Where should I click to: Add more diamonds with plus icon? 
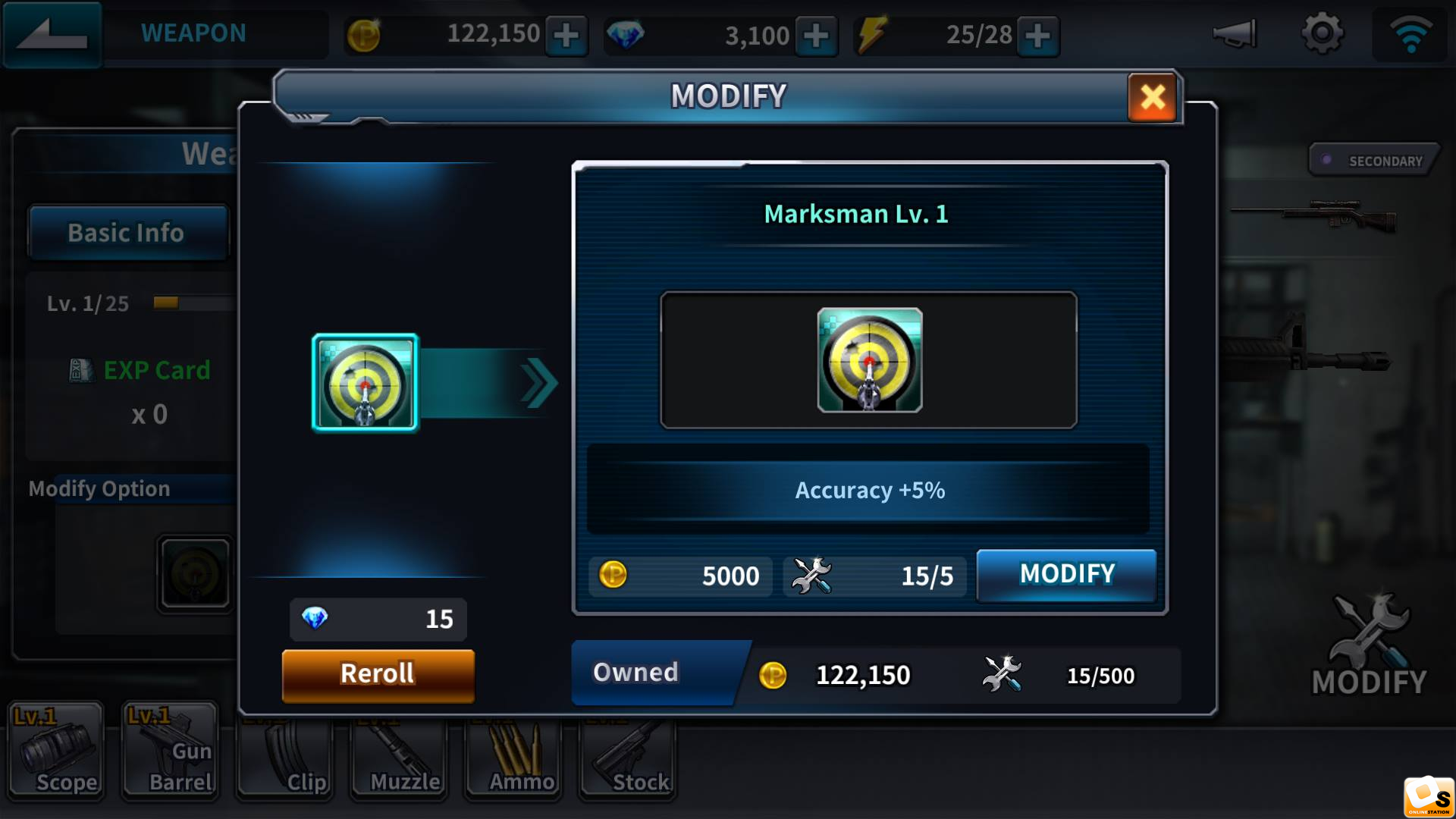(816, 35)
